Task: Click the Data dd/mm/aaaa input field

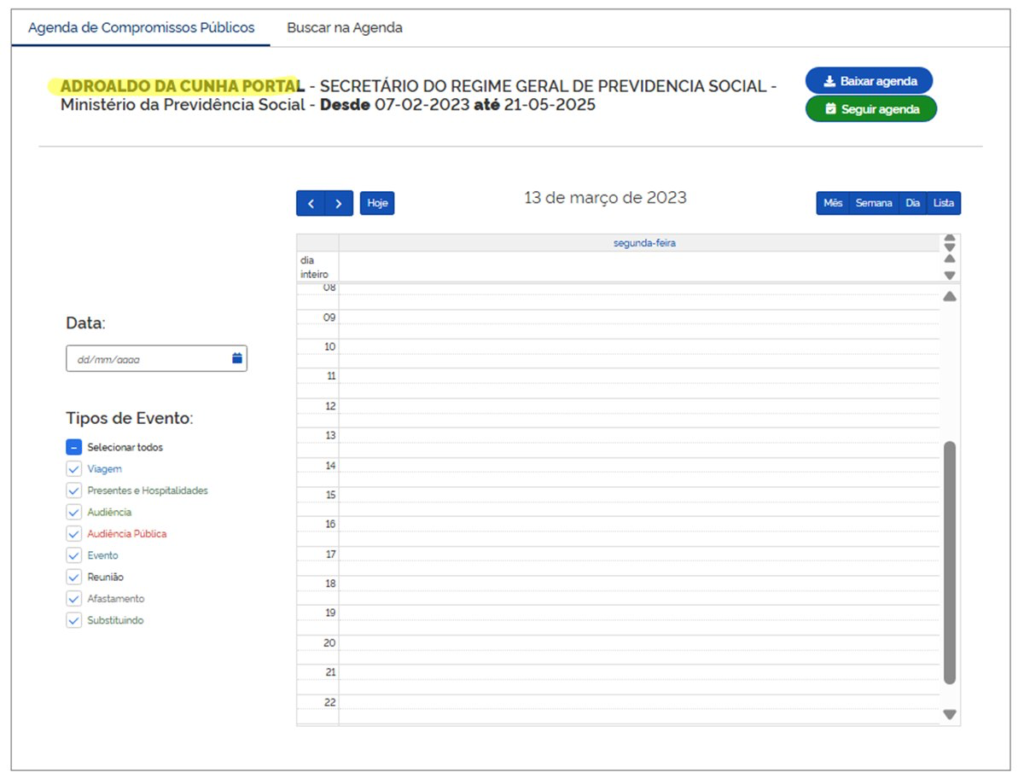Action: coord(148,359)
